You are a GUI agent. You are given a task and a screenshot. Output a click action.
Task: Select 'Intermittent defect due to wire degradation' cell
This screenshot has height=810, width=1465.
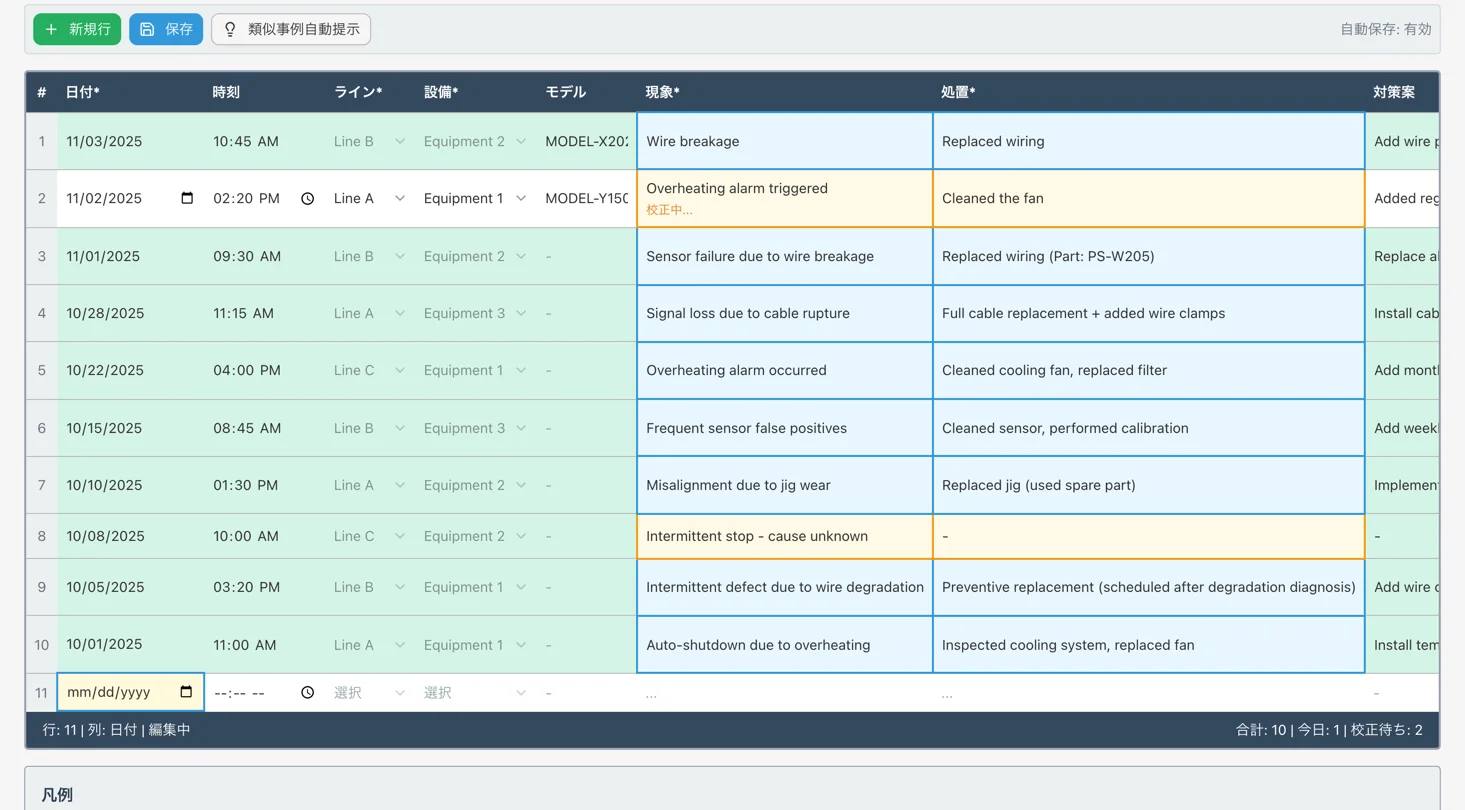(785, 587)
